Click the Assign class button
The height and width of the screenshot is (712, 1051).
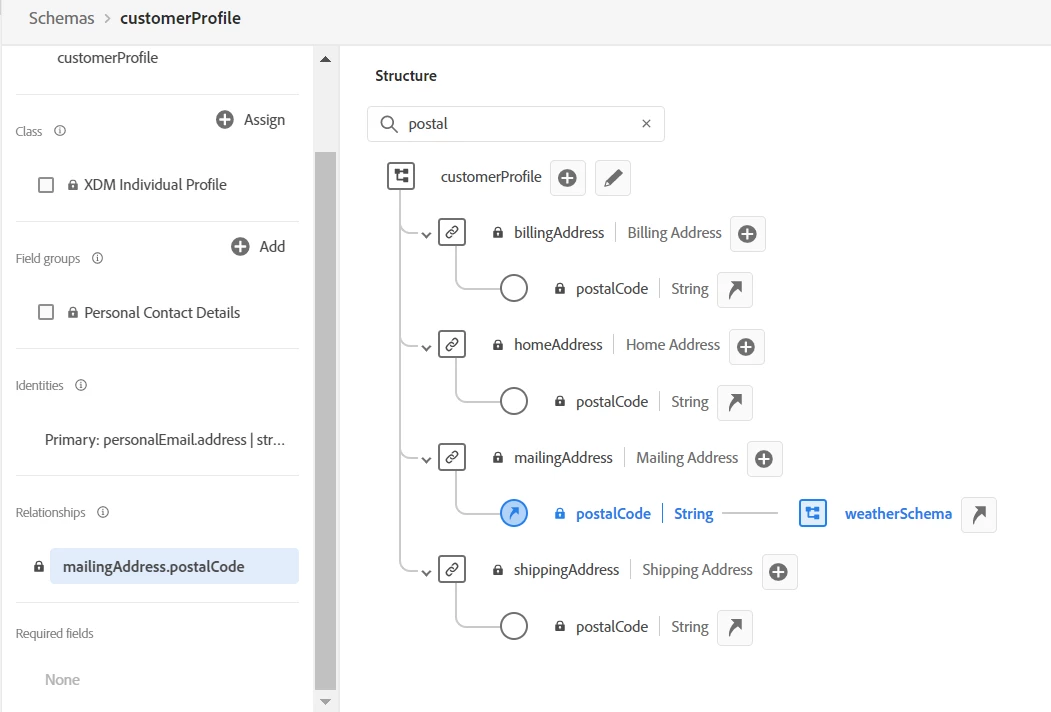pyautogui.click(x=251, y=120)
